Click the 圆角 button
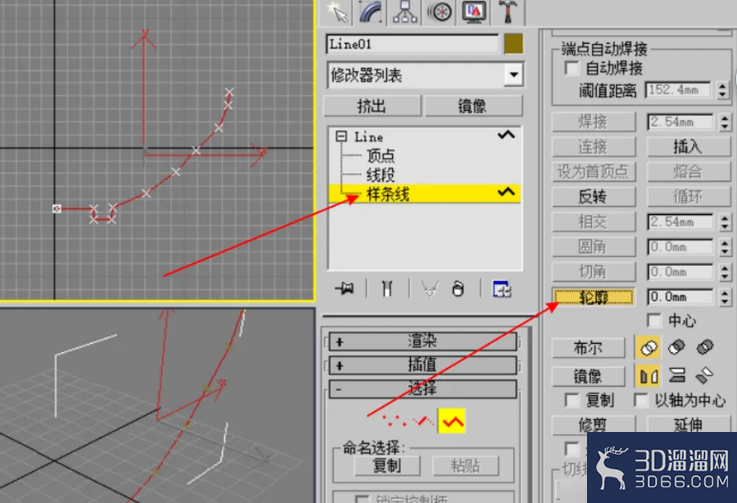Screen dimensions: 737x503 (x=594, y=246)
